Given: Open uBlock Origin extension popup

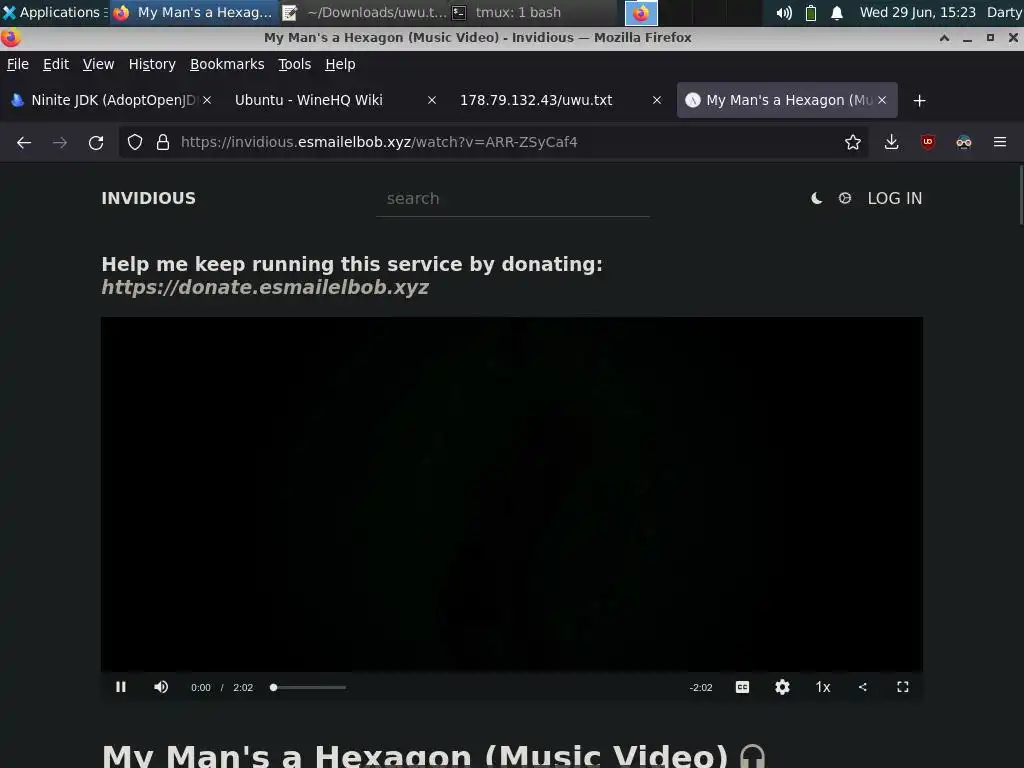Looking at the screenshot, I should 927,142.
